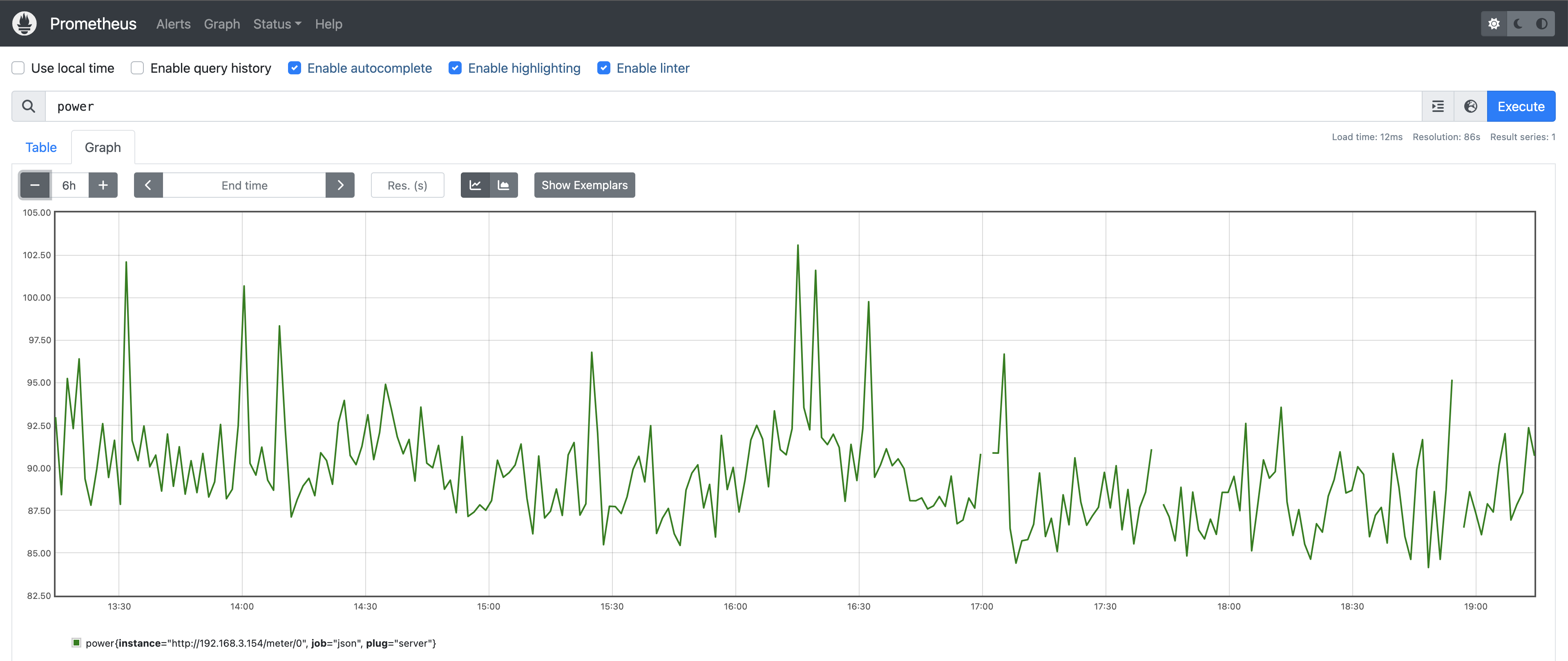Click the 87.50 y-axis label
Screen dimensions: 1568x661
coord(39,510)
